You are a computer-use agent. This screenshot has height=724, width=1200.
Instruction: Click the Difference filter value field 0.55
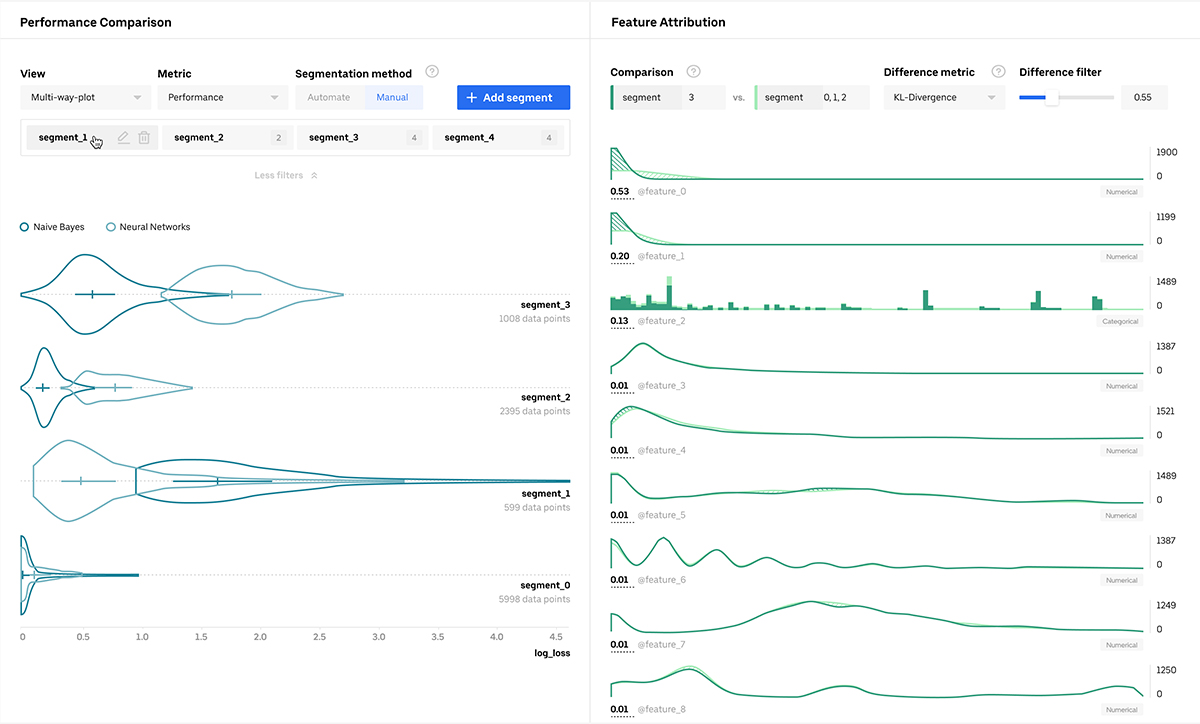tap(1144, 97)
